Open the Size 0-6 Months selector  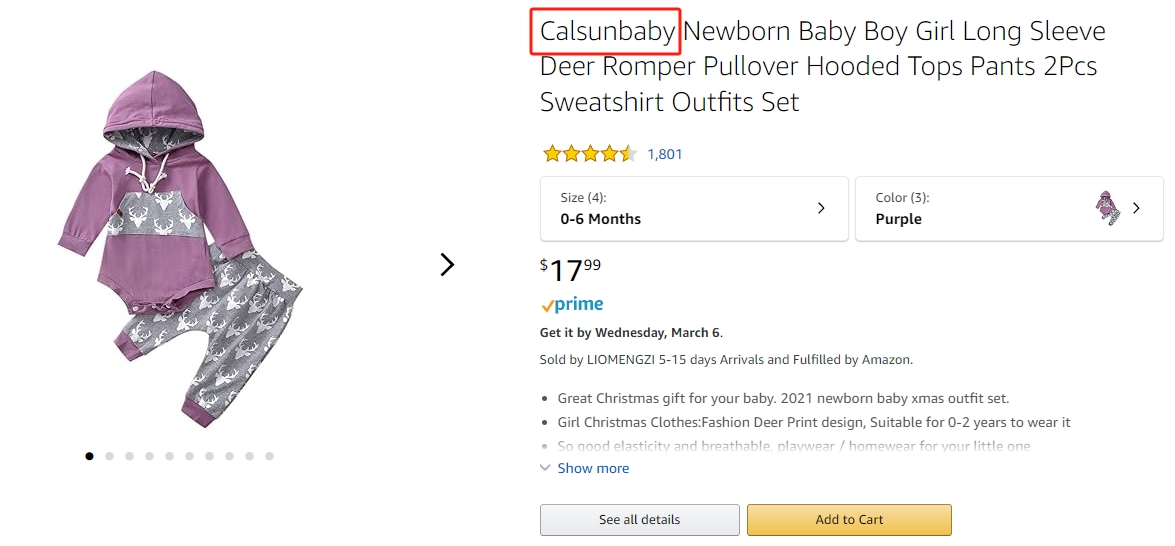694,209
